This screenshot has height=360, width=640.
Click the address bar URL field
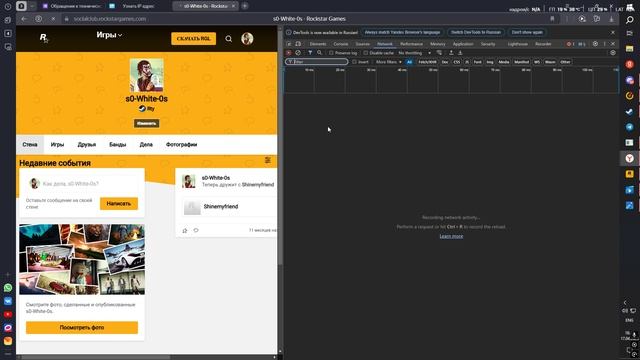109,19
